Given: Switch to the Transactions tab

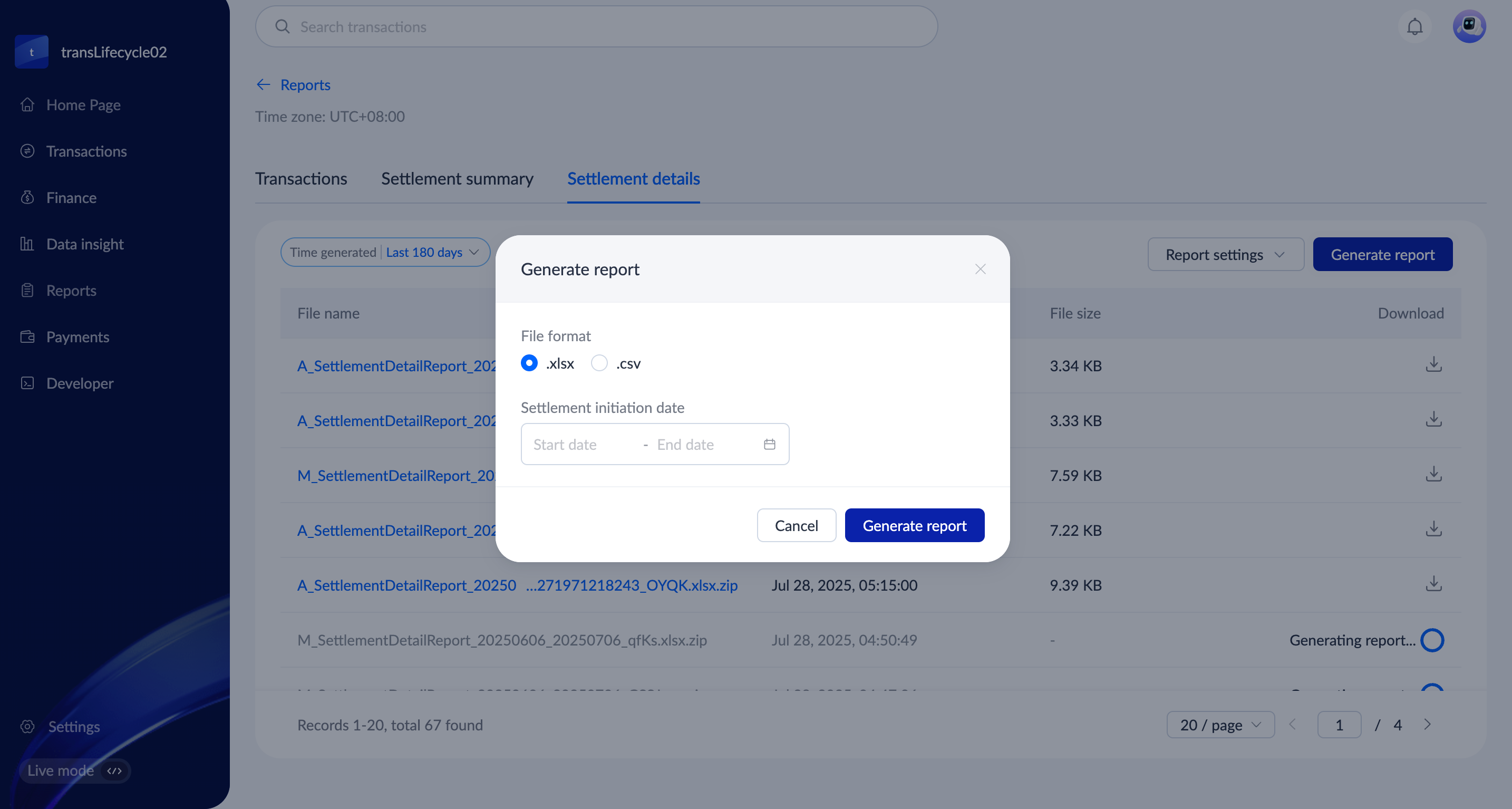Looking at the screenshot, I should coord(301,178).
